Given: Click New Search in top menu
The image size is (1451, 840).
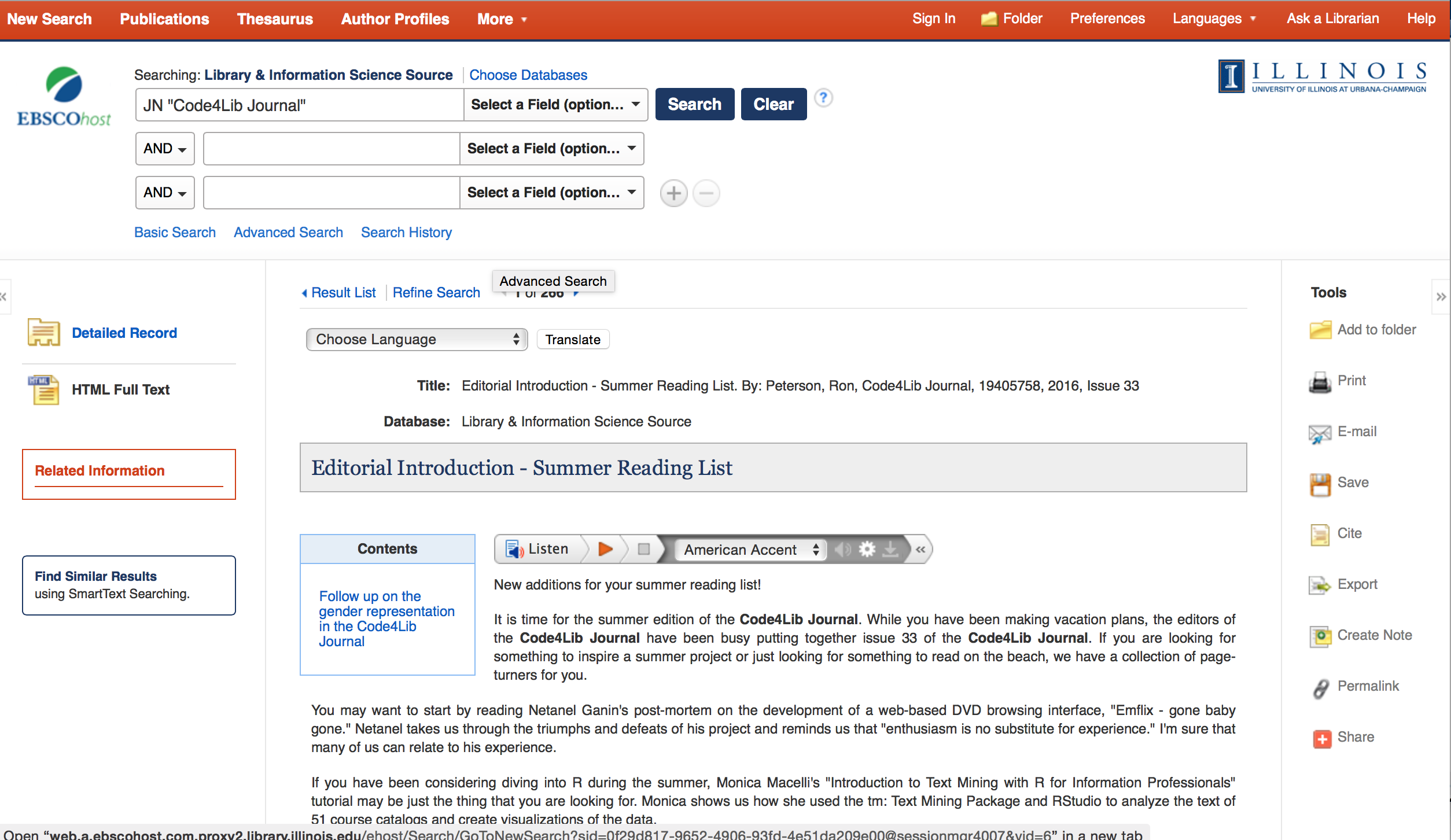Looking at the screenshot, I should (x=50, y=19).
